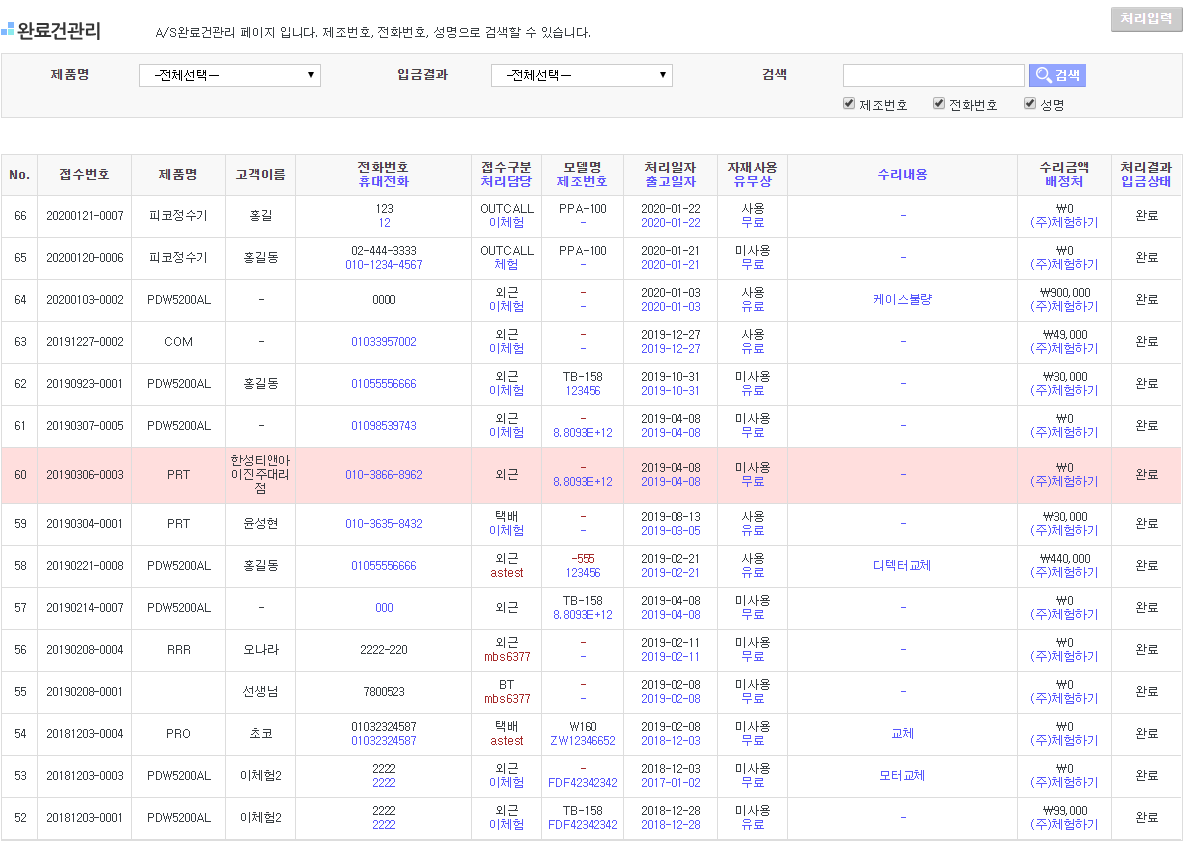Click repair detail 케이스불량 link
Image resolution: width=1192 pixels, height=846 pixels.
(x=902, y=300)
